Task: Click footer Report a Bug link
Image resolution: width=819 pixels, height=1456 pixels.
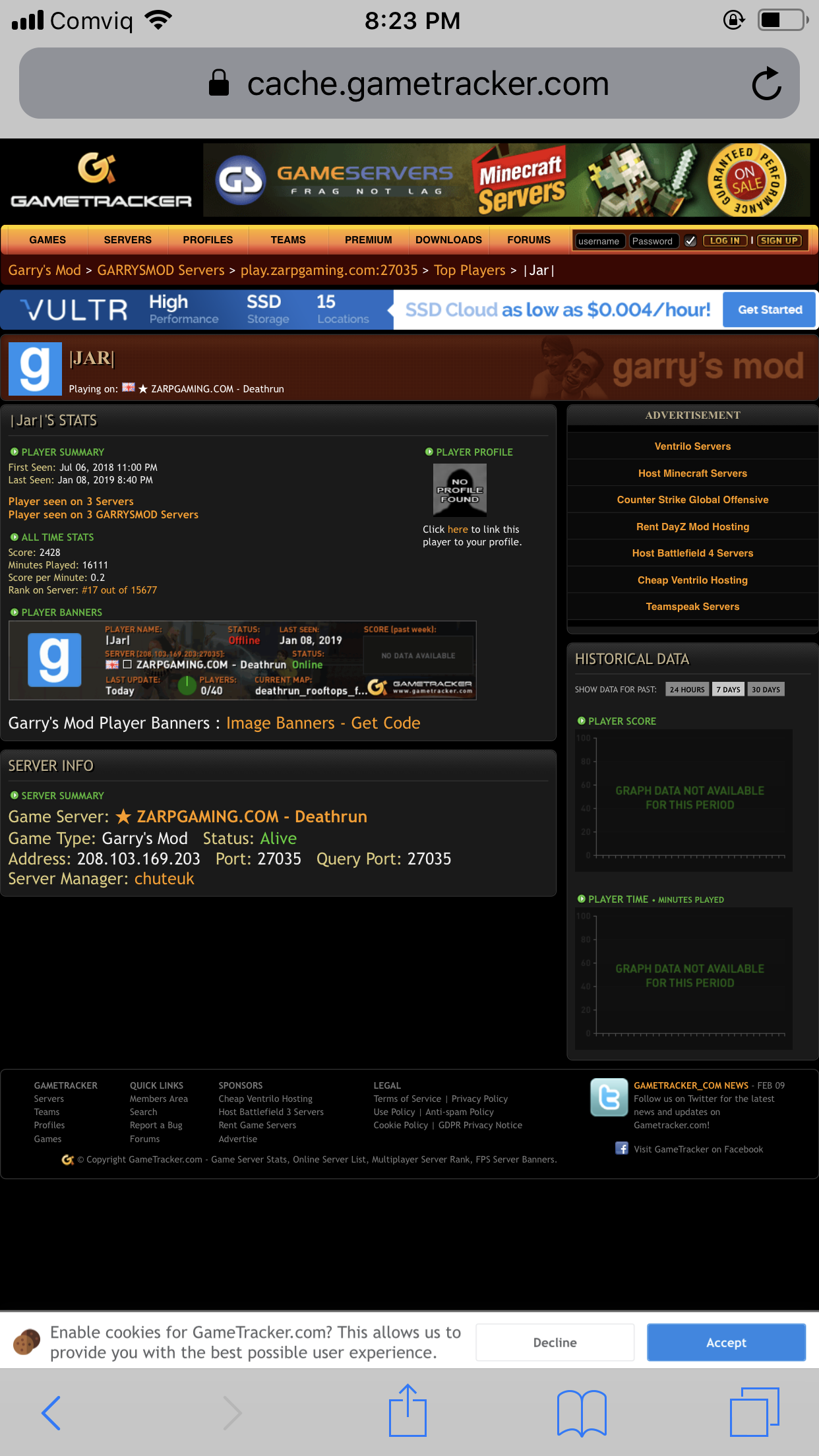Action: click(156, 1125)
